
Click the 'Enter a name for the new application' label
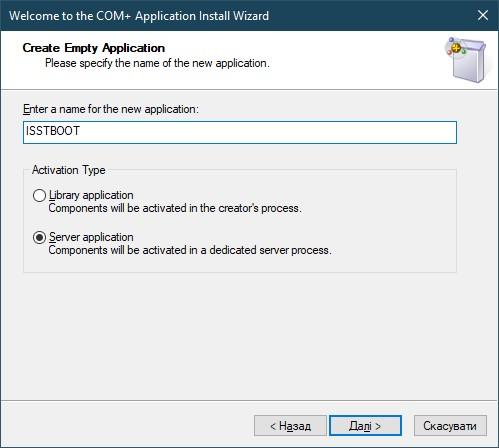coord(111,109)
